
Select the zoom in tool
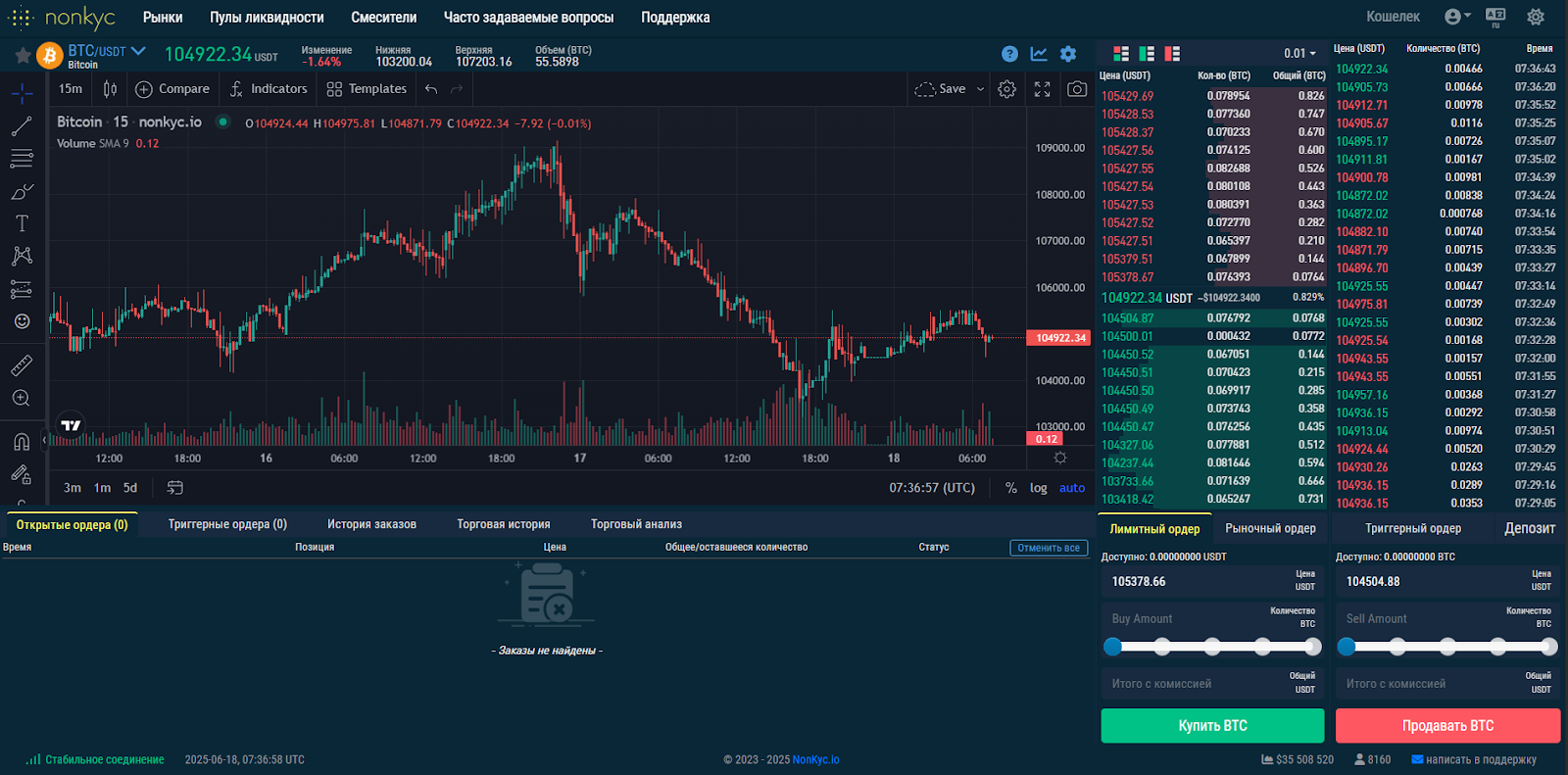pos(22,398)
